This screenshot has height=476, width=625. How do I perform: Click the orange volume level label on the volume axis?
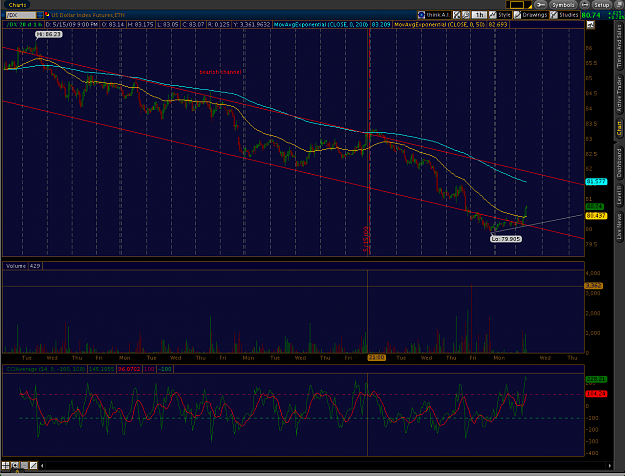[x=594, y=286]
